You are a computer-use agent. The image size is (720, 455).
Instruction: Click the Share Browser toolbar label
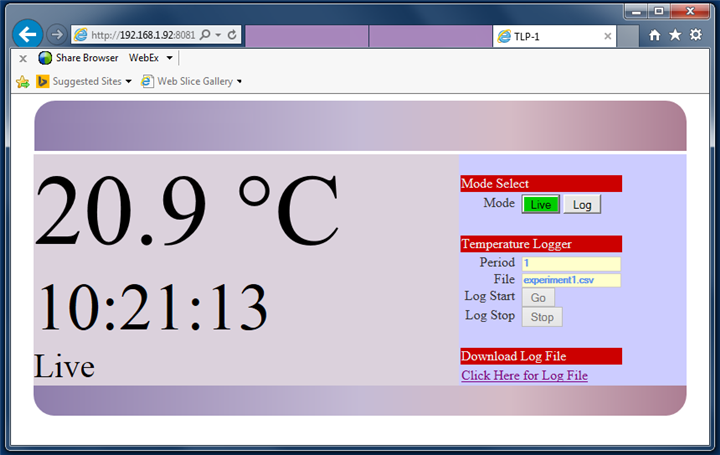pos(87,58)
